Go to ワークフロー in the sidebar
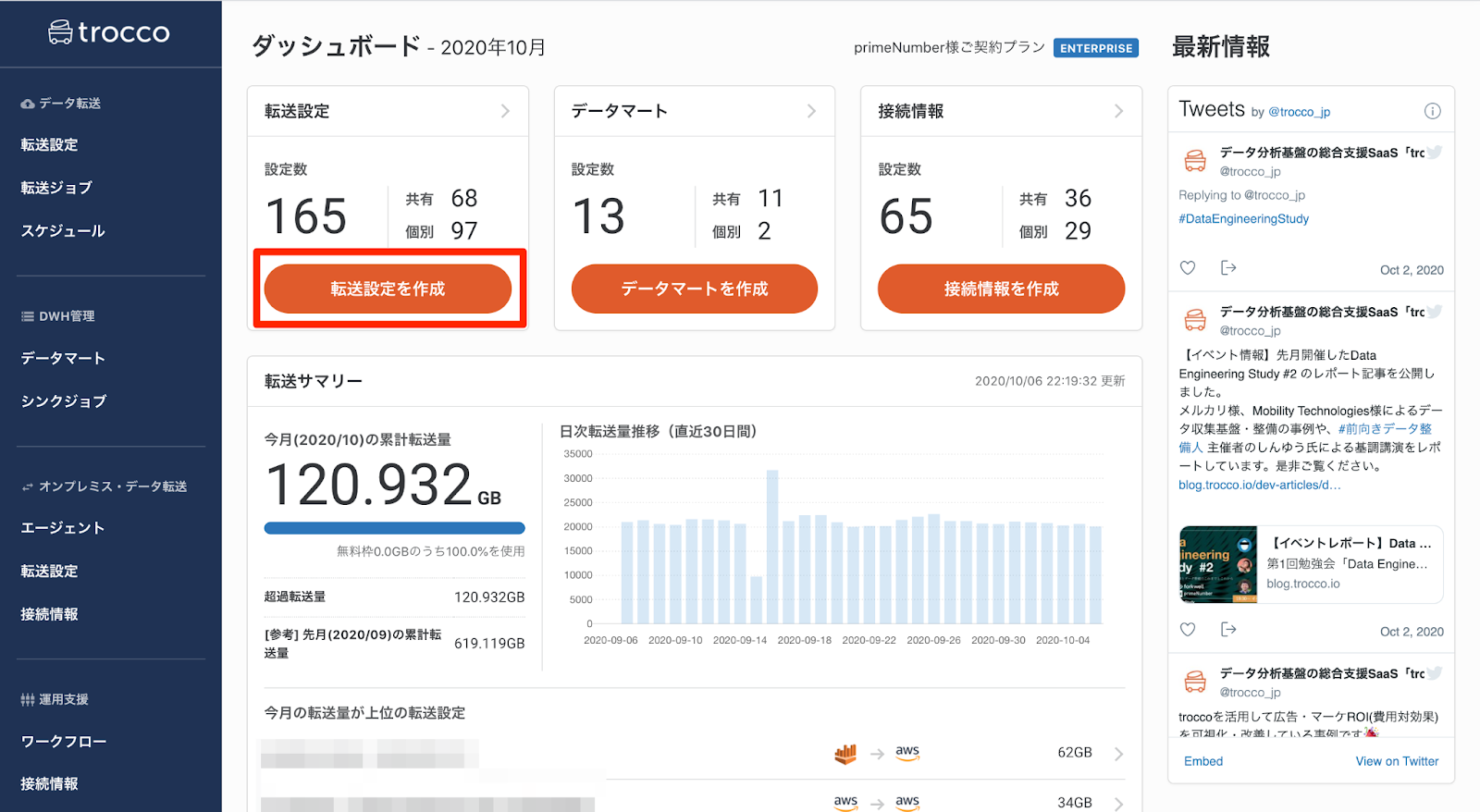Screen dimensions: 1480x812 (64, 742)
